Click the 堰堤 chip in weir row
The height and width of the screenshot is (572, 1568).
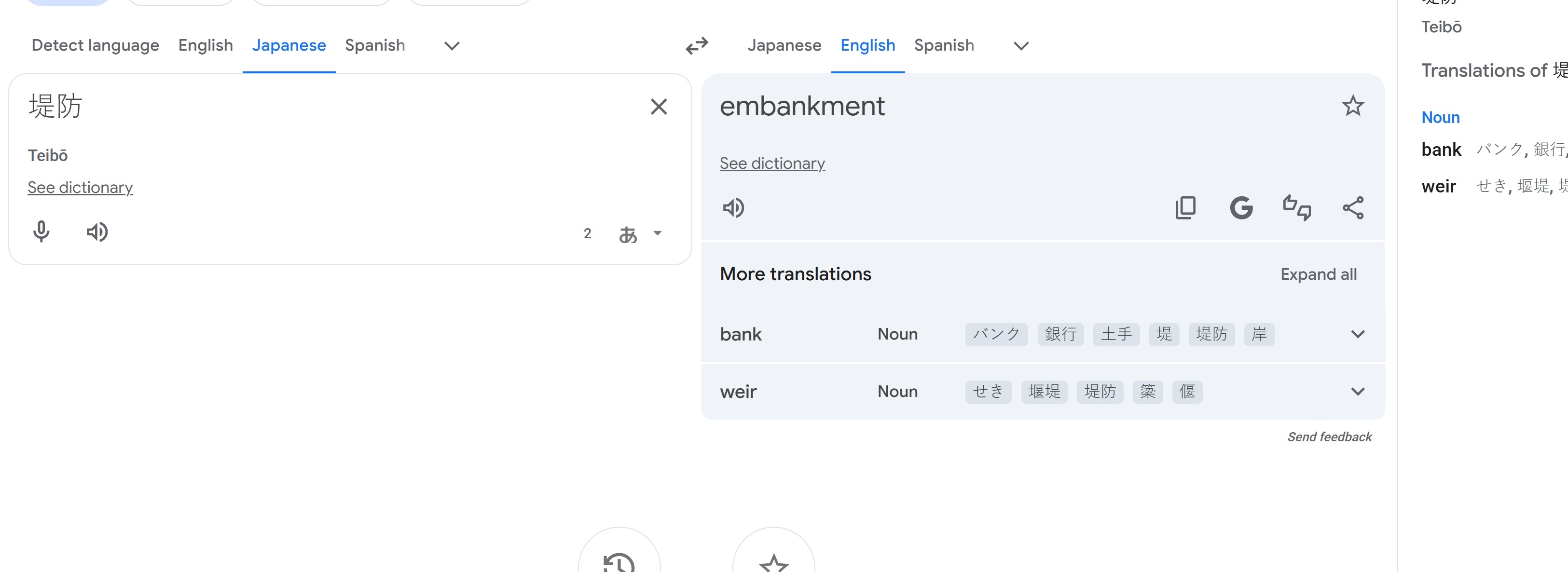pos(1045,391)
